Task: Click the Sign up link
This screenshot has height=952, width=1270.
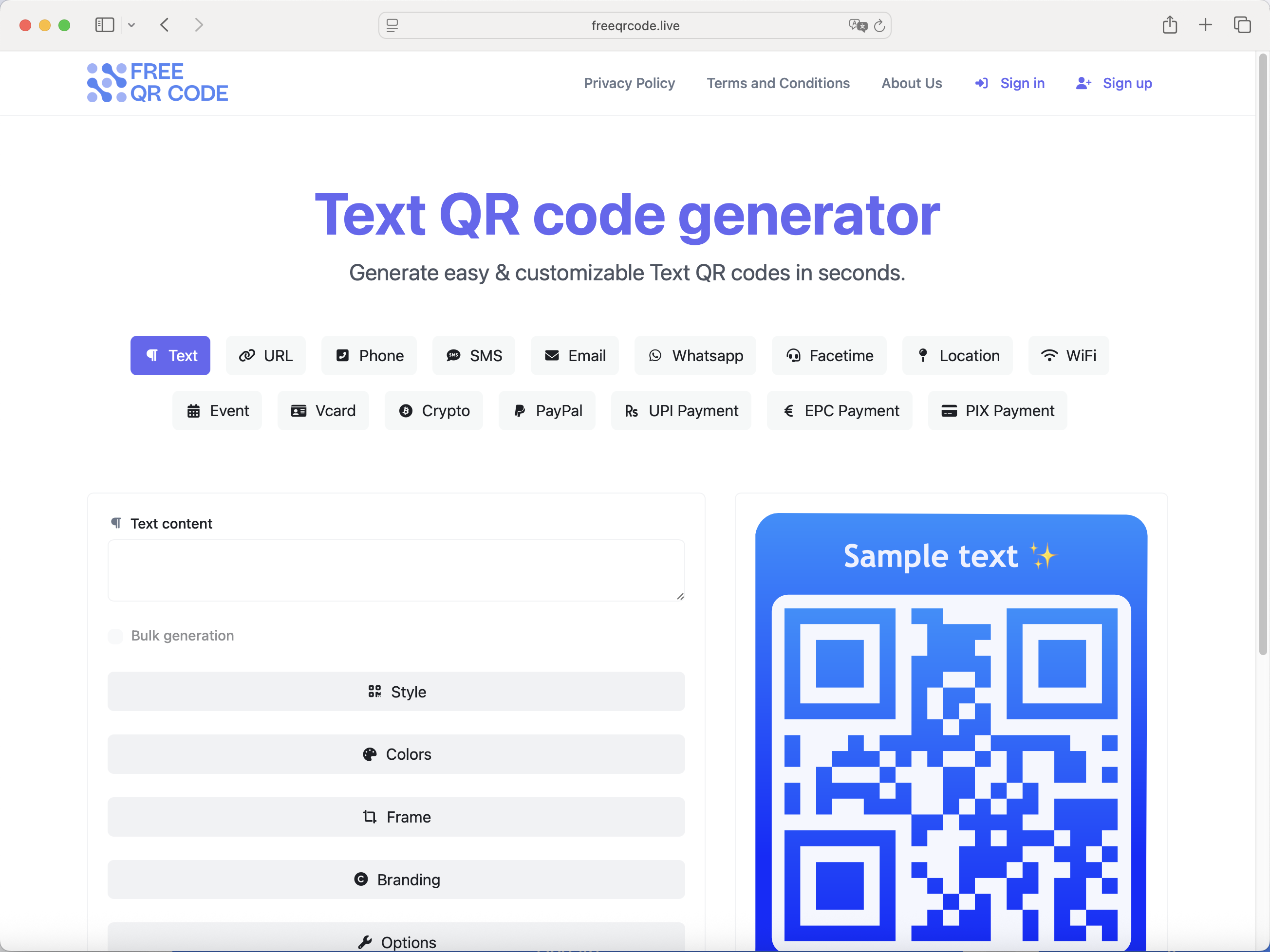Action: click(1114, 83)
